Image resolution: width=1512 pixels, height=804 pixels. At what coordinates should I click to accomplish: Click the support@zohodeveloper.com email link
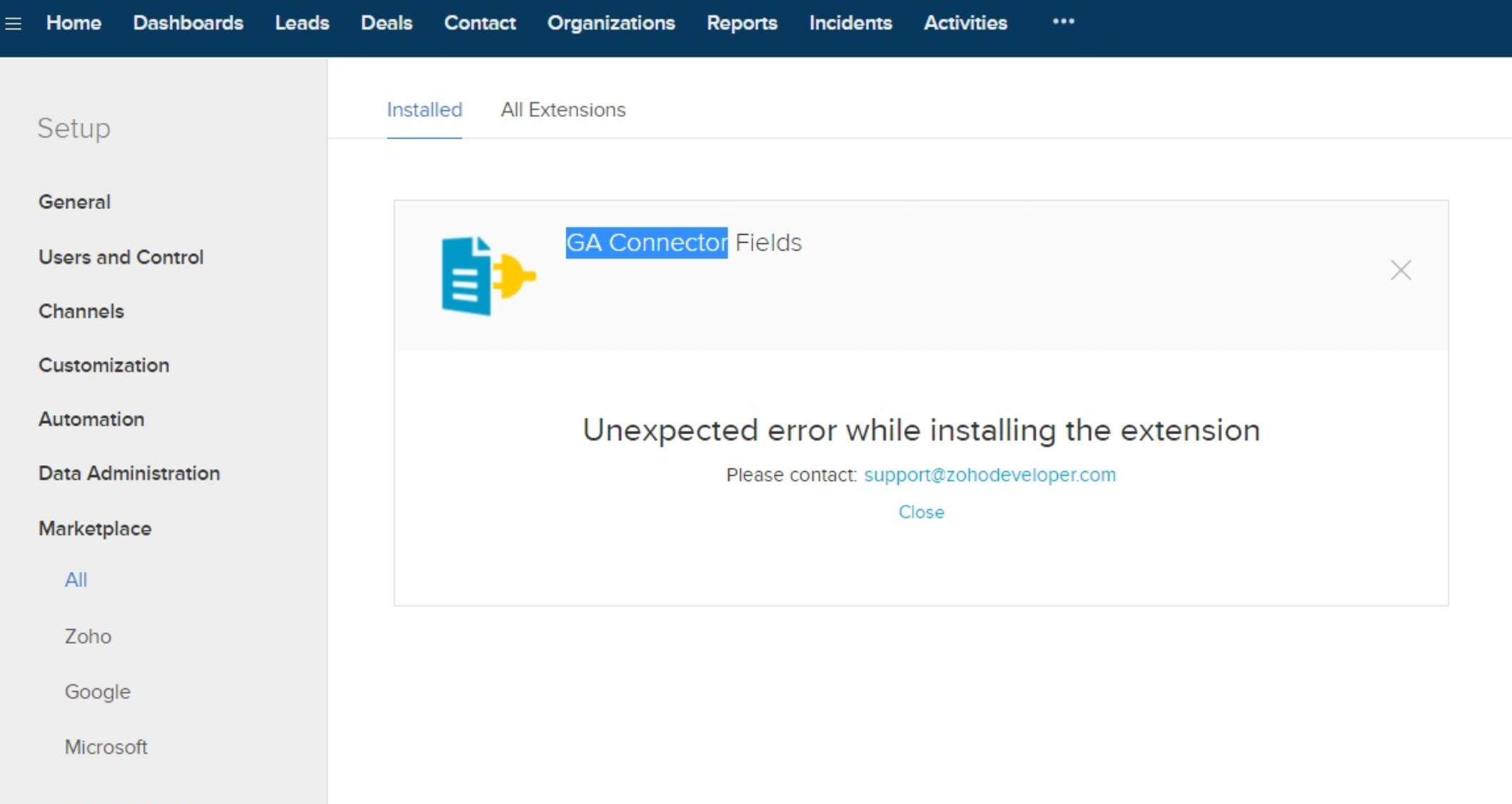click(989, 475)
